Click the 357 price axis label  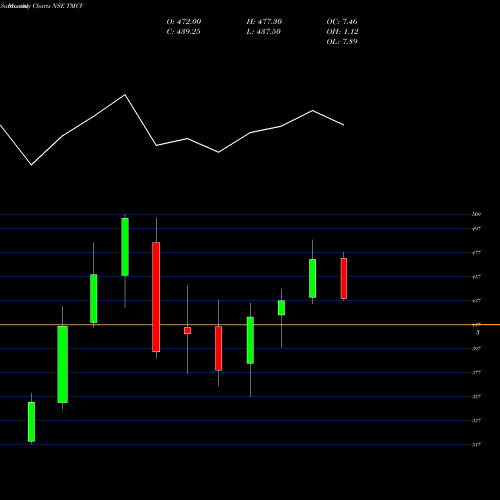pyautogui.click(x=476, y=397)
